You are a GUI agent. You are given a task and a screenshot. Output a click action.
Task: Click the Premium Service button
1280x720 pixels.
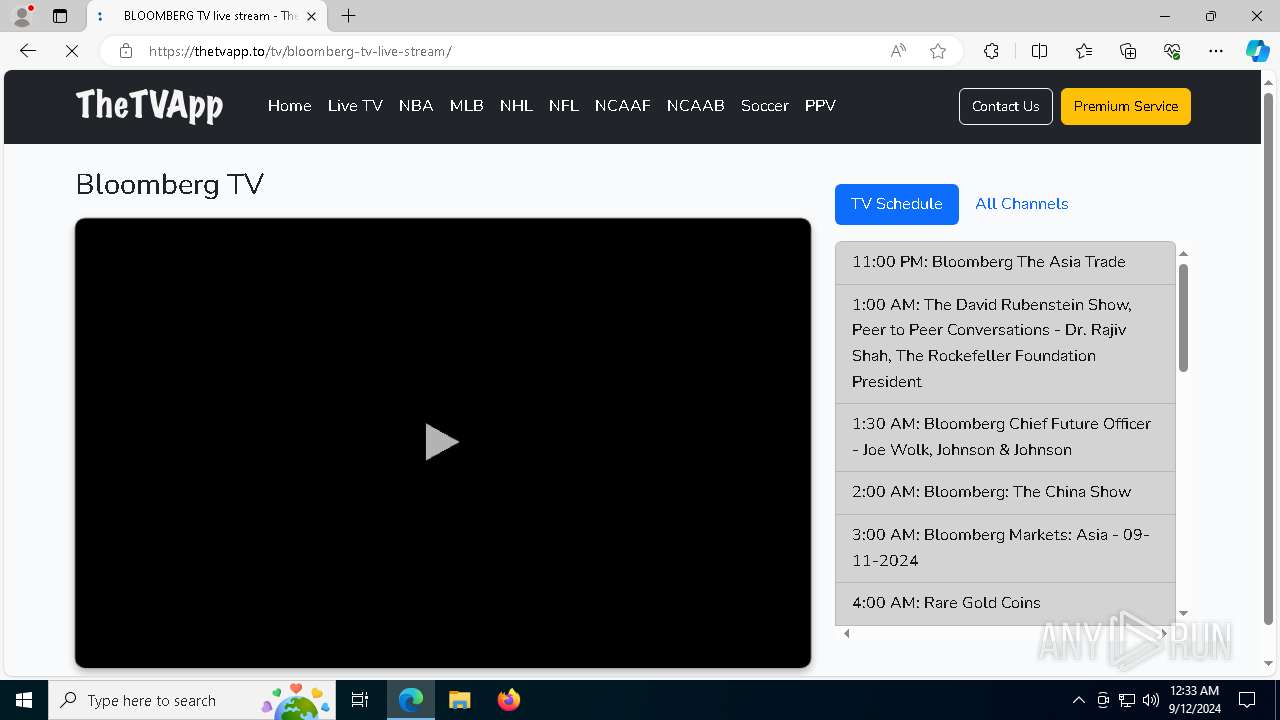pyautogui.click(x=1125, y=106)
